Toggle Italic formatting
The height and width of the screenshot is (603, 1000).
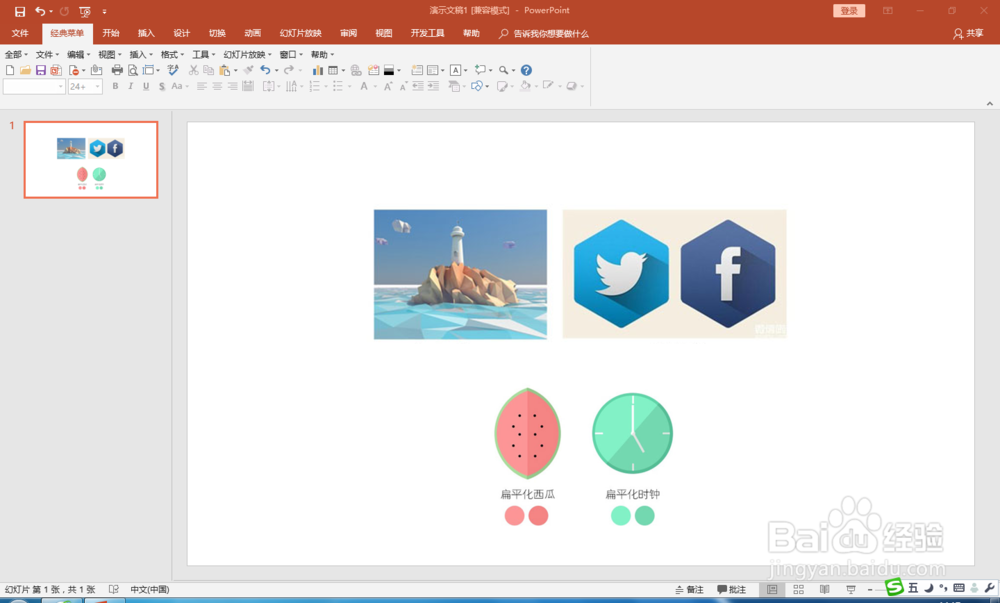131,86
